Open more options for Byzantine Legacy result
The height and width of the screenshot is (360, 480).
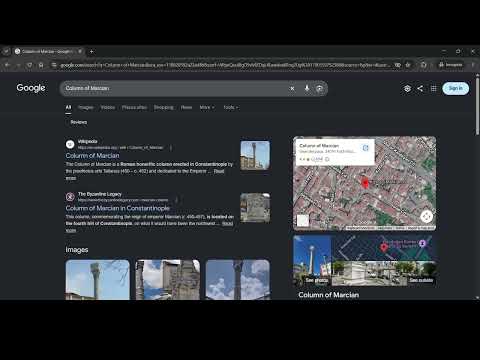coord(176,200)
